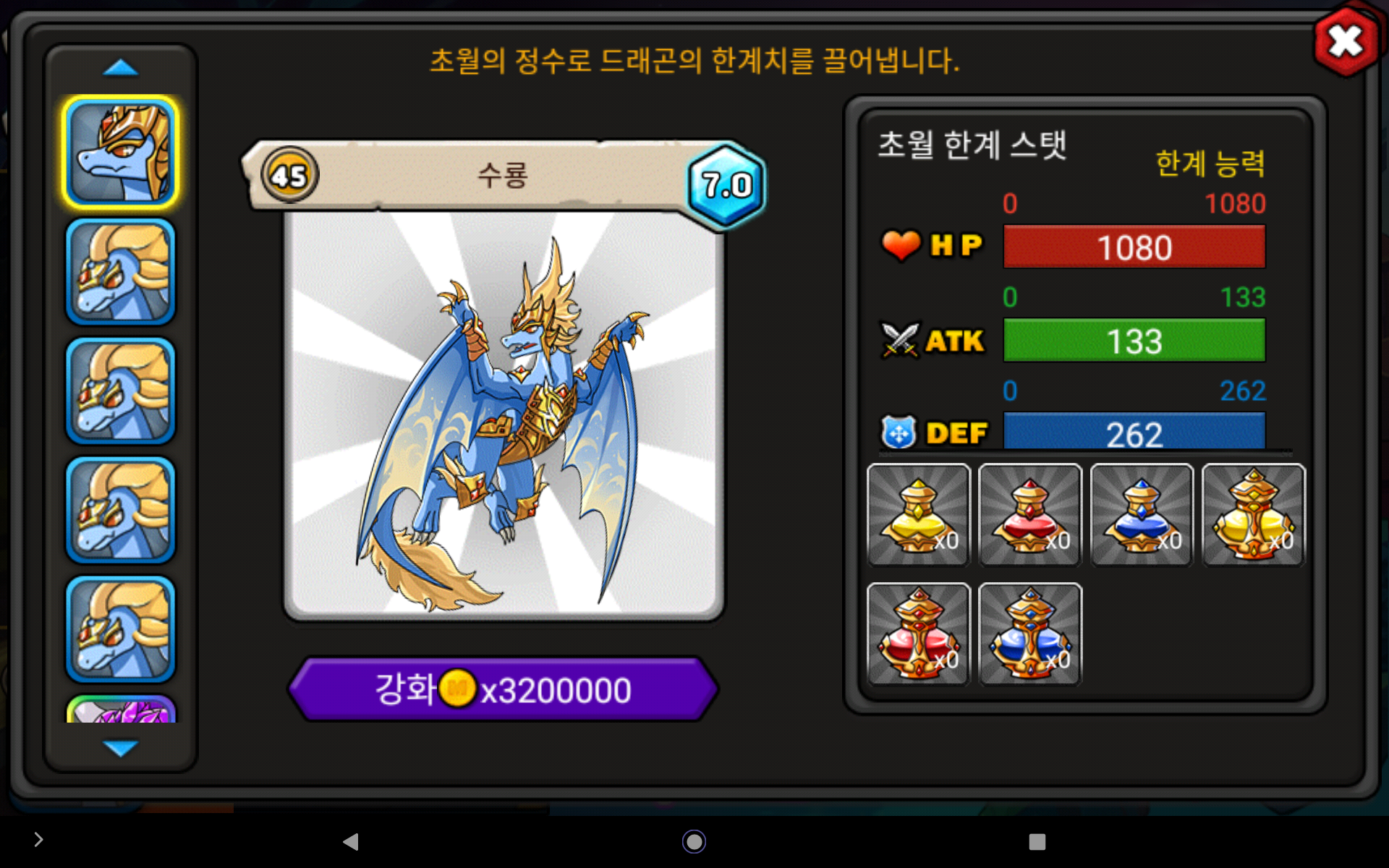Screen dimensions: 1389x868
Task: Select the highlighted helmeted dragon portrait
Action: (121, 153)
